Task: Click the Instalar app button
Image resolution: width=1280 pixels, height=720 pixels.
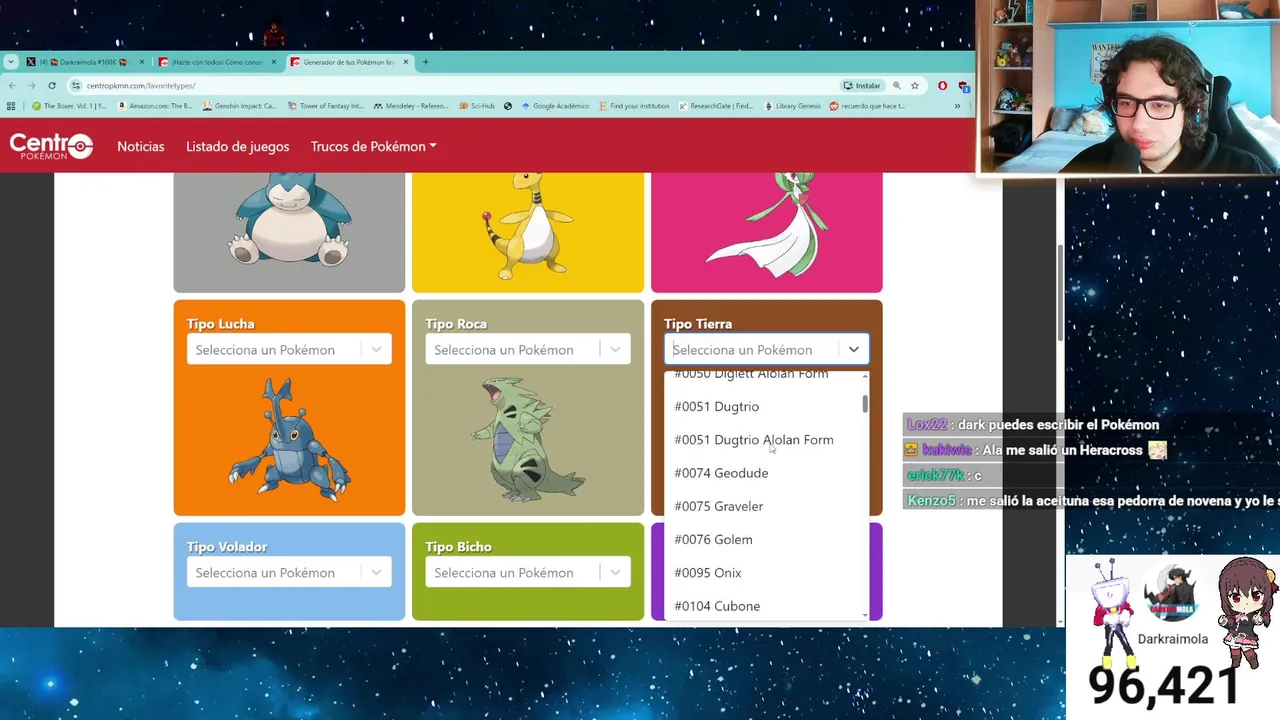Action: tap(862, 86)
